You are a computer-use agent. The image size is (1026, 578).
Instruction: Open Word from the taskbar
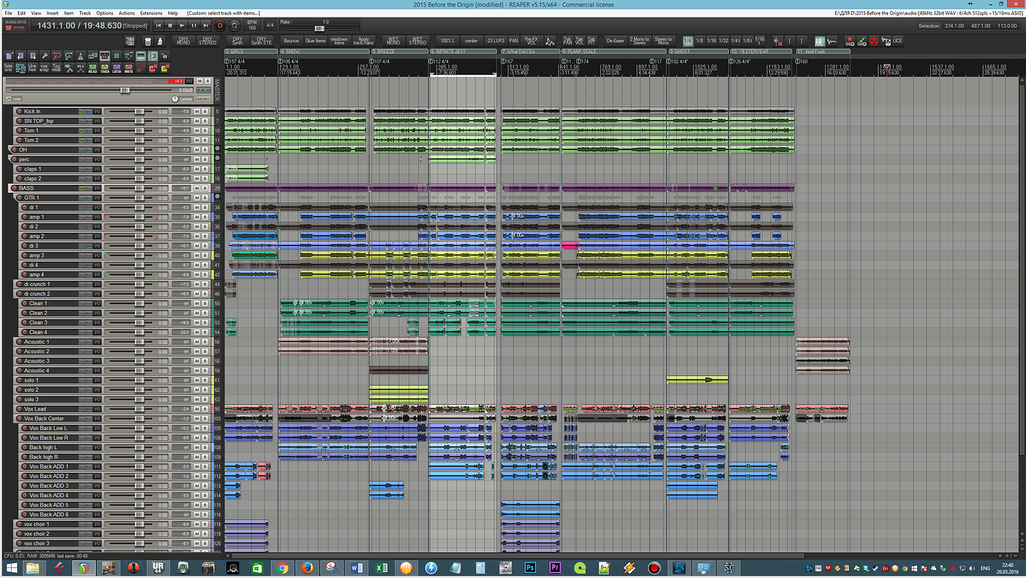[x=357, y=568]
